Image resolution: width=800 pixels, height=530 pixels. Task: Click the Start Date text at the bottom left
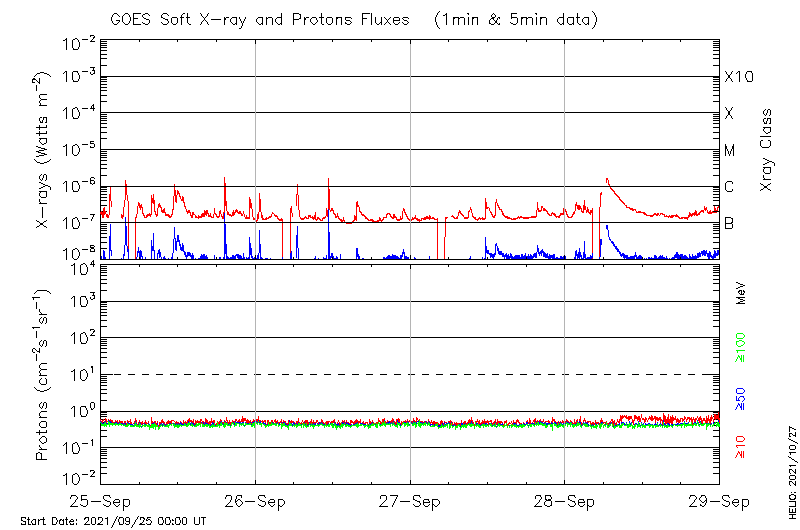click(113, 521)
